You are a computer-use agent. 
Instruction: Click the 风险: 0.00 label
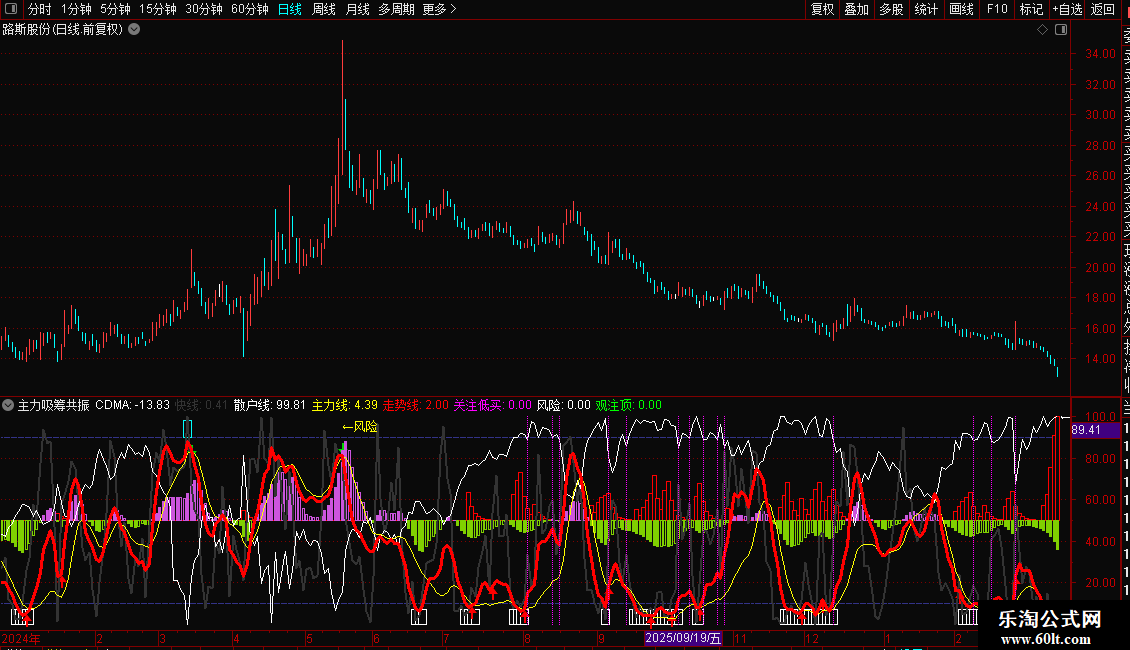click(564, 405)
